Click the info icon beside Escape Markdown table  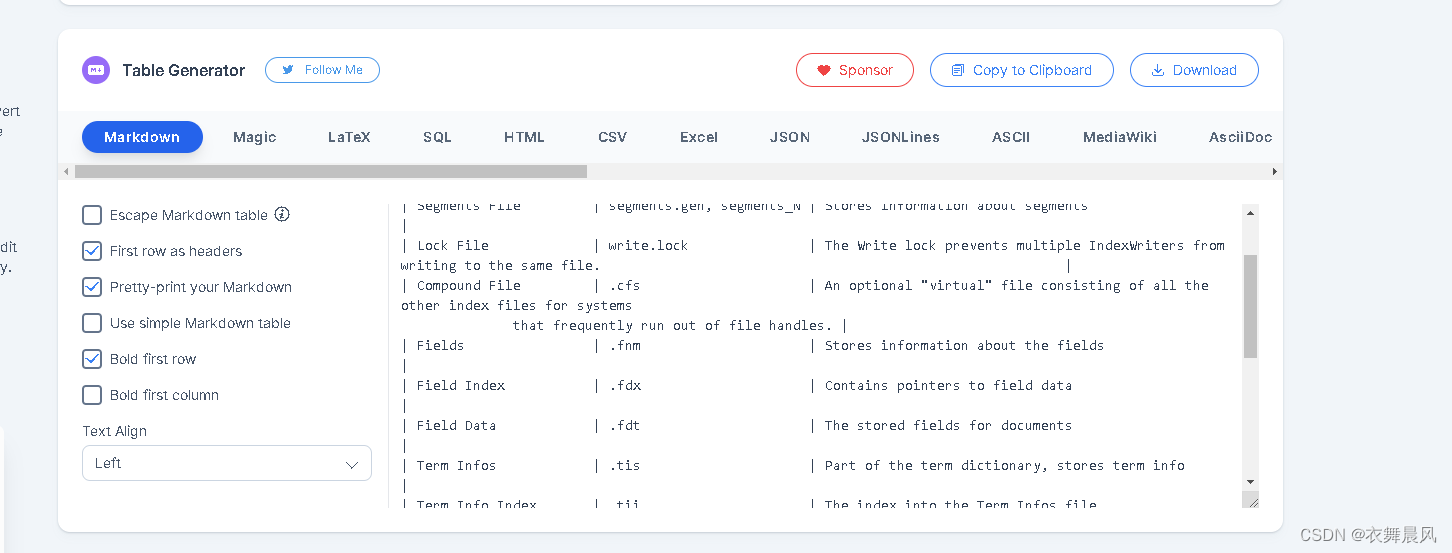pyautogui.click(x=282, y=214)
